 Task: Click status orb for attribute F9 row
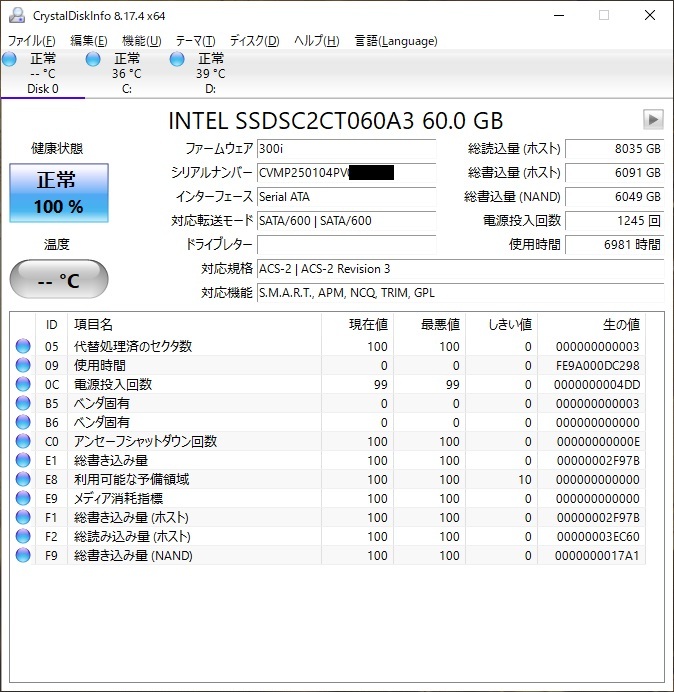[23, 555]
